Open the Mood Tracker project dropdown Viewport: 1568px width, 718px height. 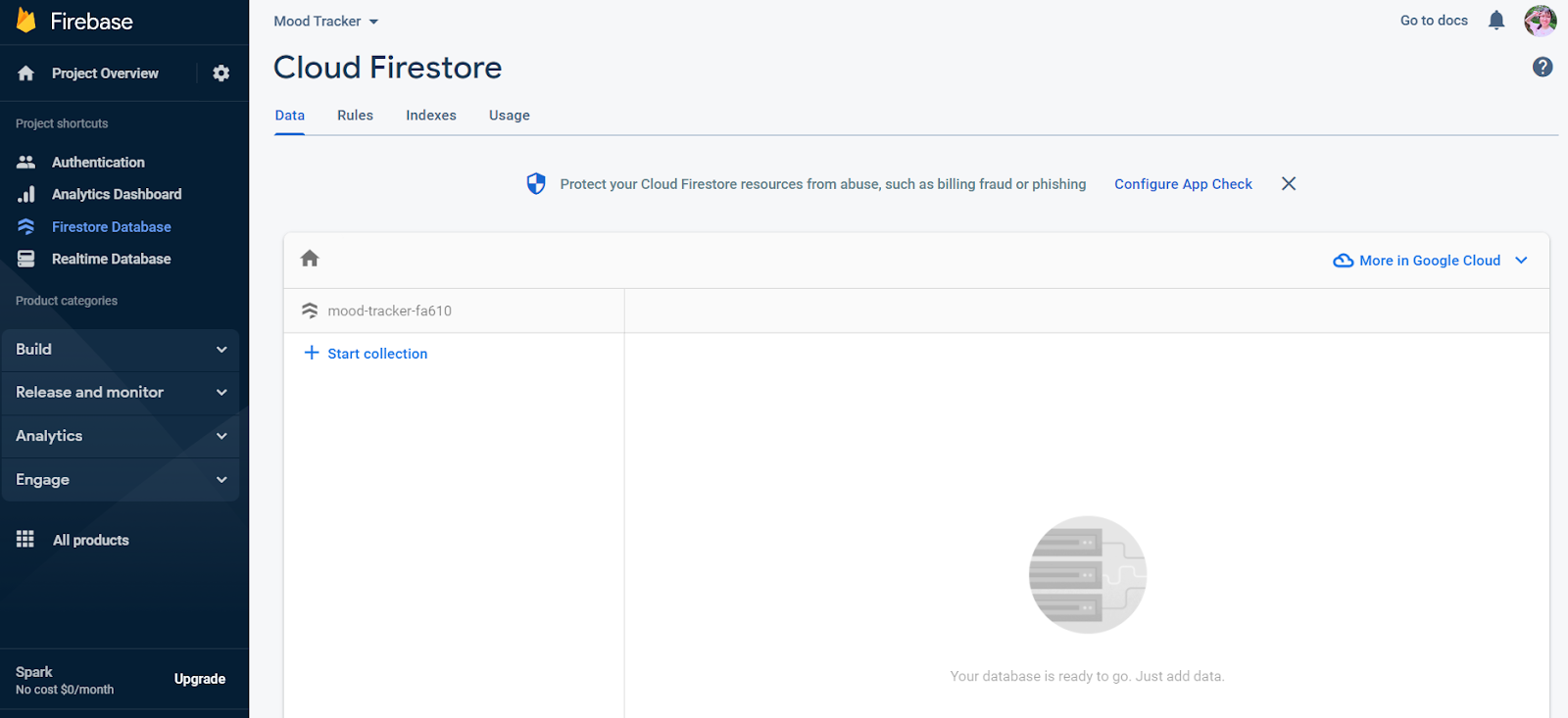[x=325, y=22]
